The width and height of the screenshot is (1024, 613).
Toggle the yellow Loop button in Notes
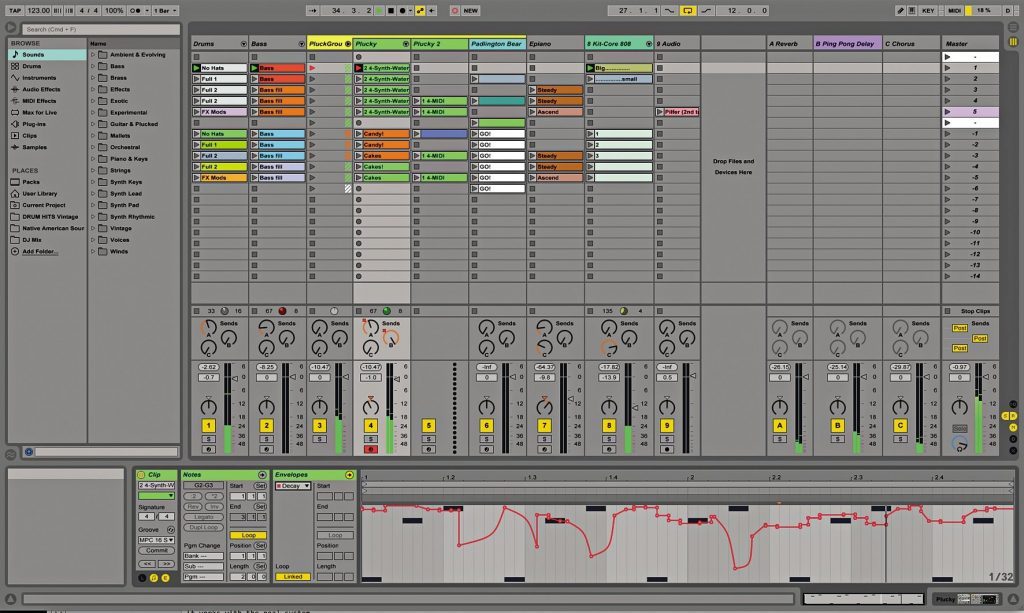coord(248,535)
